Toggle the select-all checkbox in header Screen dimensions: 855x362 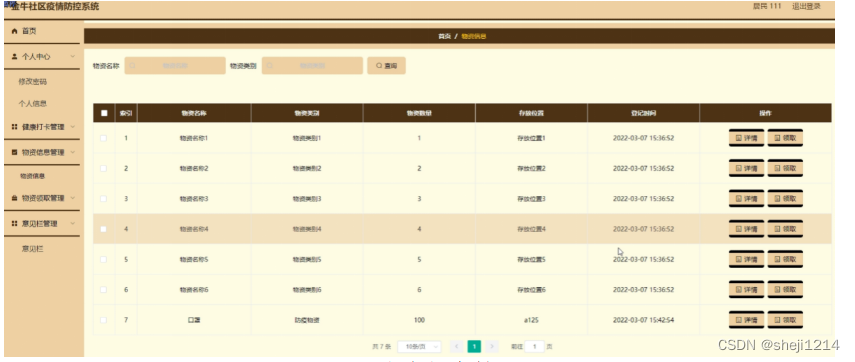[104, 113]
